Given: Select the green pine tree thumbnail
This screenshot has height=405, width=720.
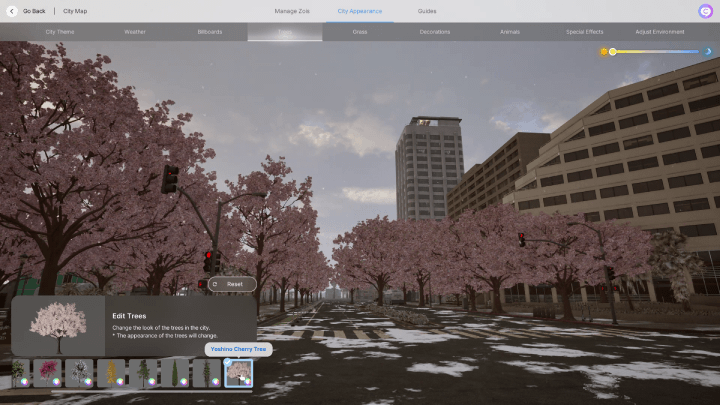Looking at the screenshot, I should click(143, 373).
